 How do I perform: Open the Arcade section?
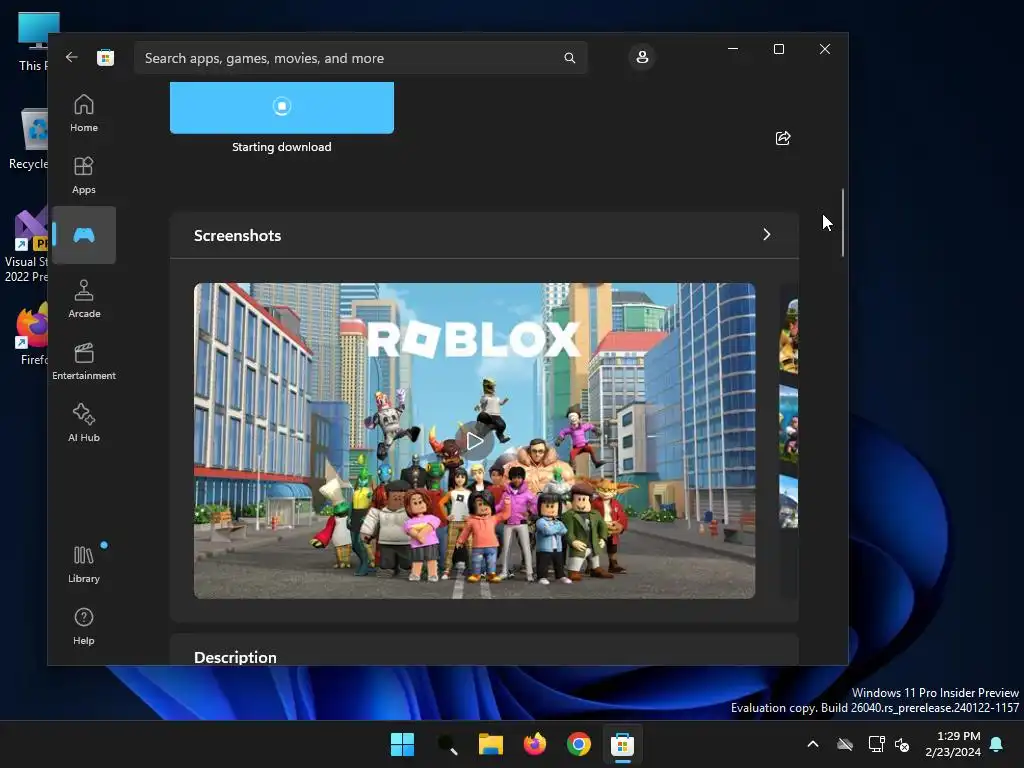click(84, 299)
